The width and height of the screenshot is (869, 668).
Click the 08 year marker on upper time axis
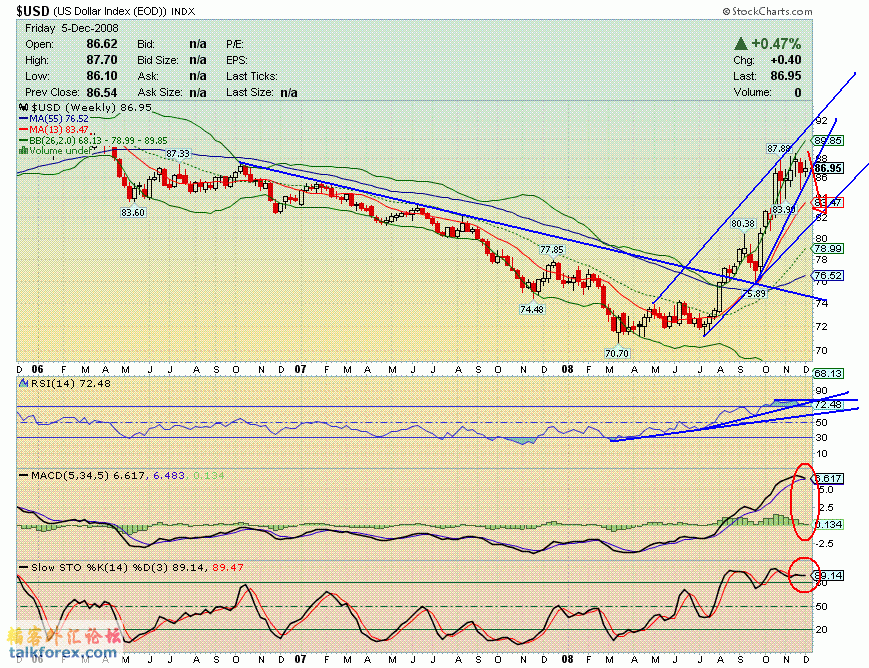[567, 369]
